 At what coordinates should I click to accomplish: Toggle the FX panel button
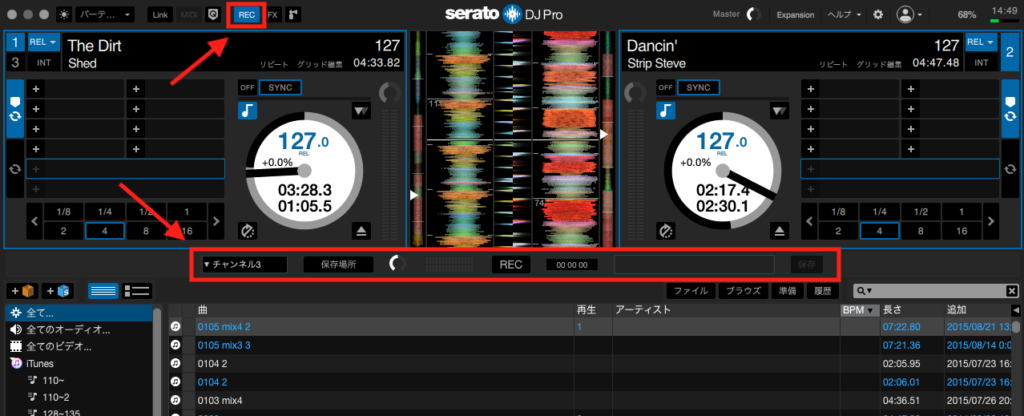pyautogui.click(x=273, y=14)
